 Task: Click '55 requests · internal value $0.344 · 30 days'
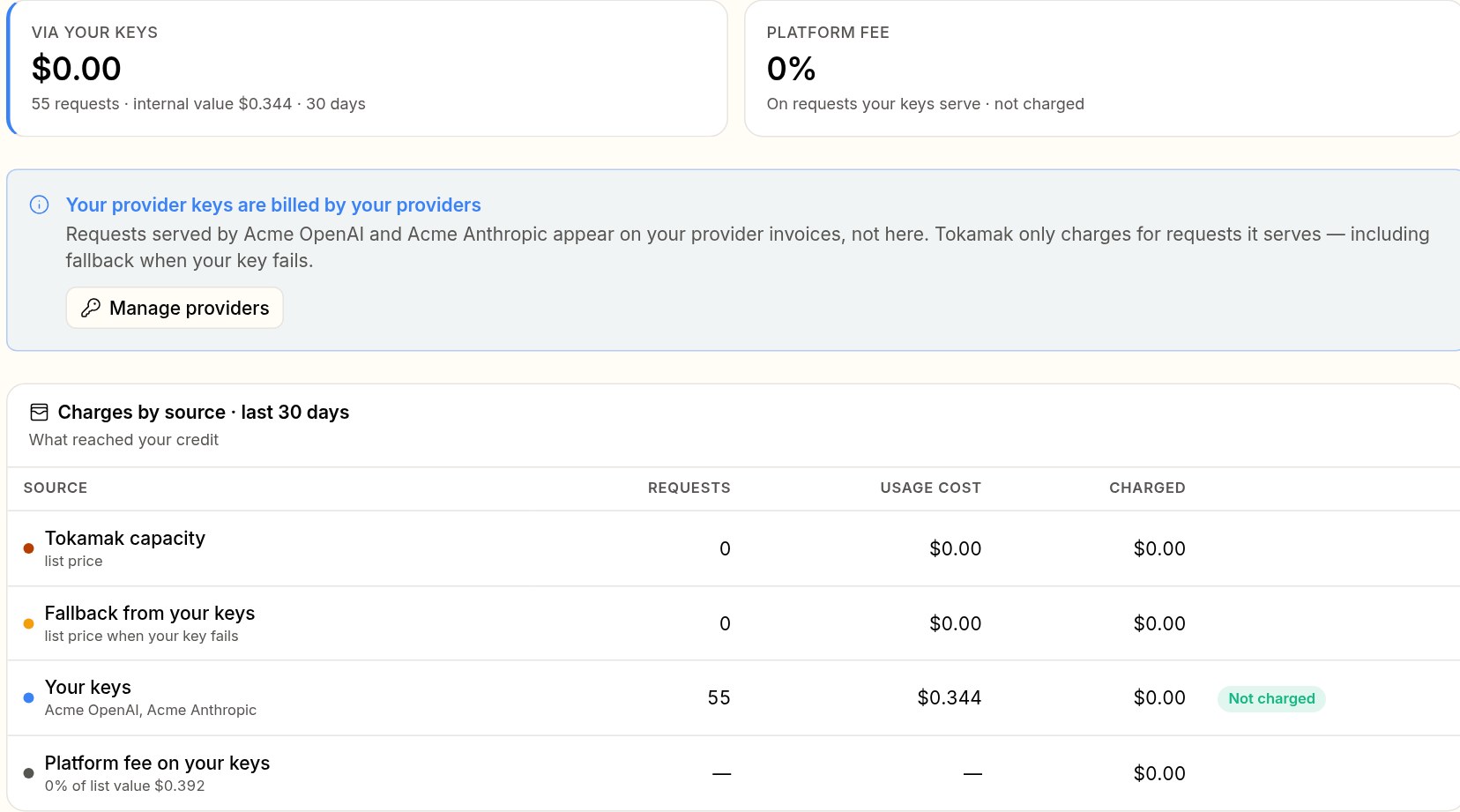tap(198, 104)
